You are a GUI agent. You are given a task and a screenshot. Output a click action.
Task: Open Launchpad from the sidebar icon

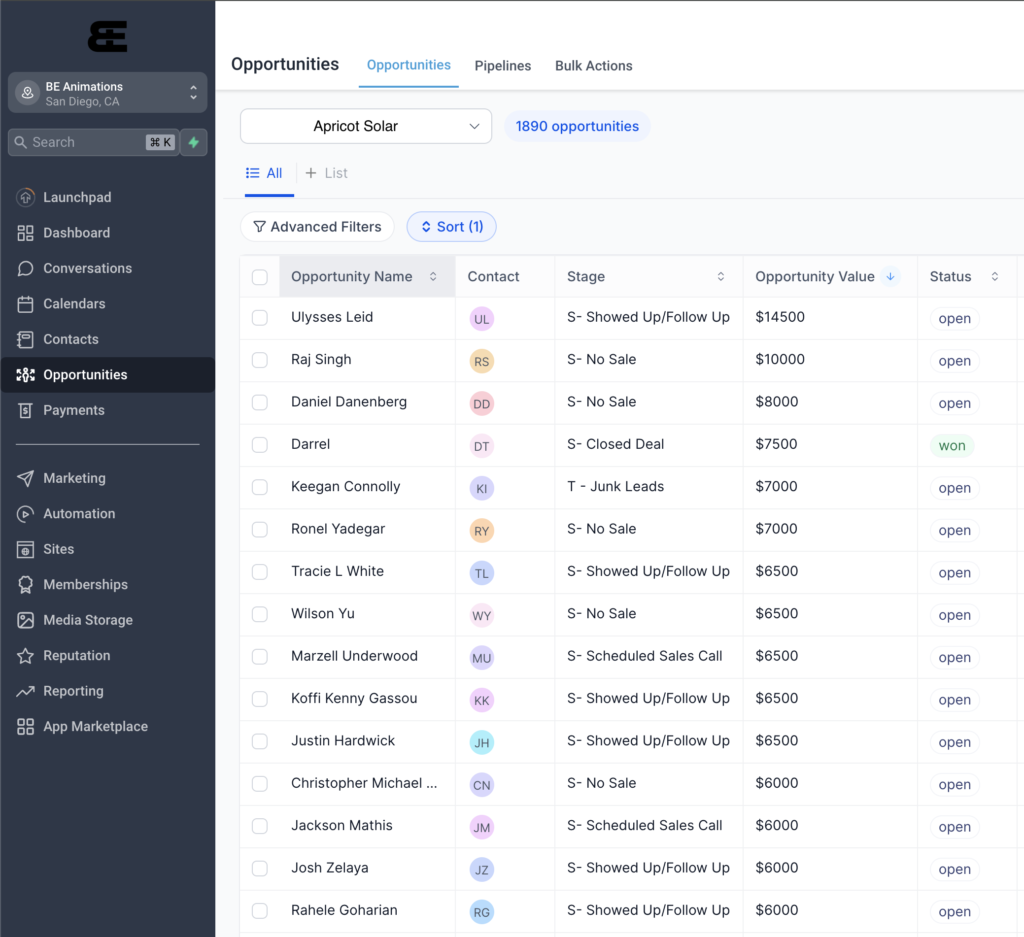click(x=25, y=198)
